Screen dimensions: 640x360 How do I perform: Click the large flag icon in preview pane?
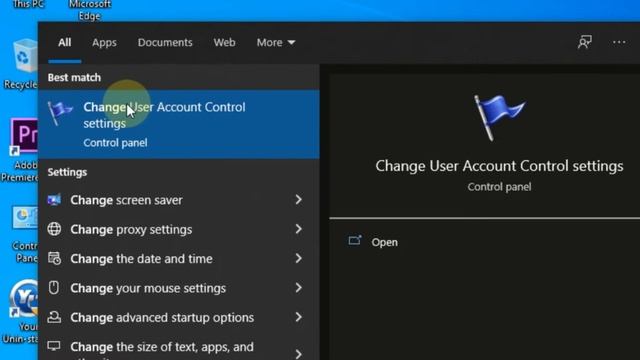(x=499, y=118)
